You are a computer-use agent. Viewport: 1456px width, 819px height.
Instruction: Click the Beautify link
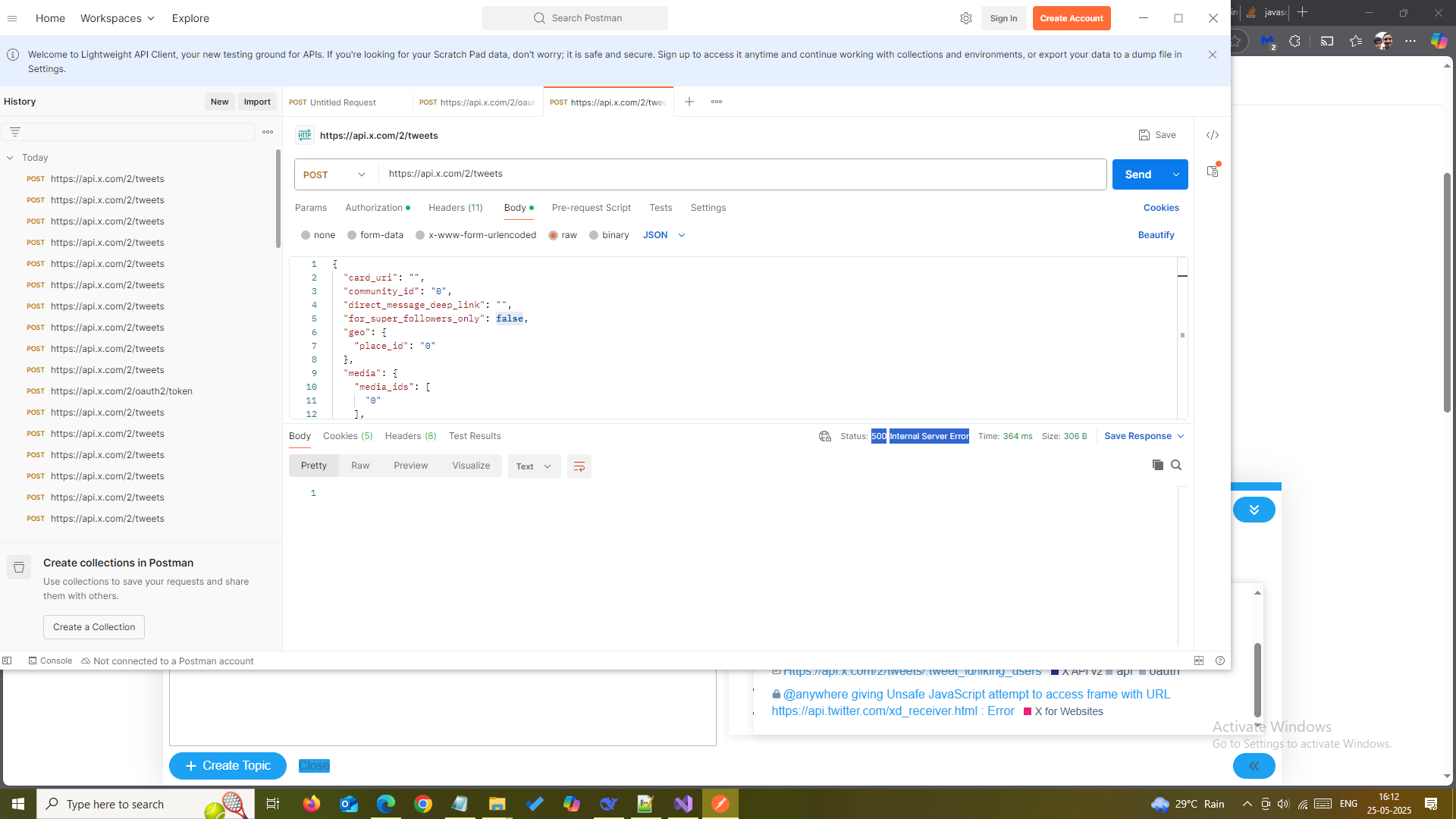click(x=1156, y=235)
